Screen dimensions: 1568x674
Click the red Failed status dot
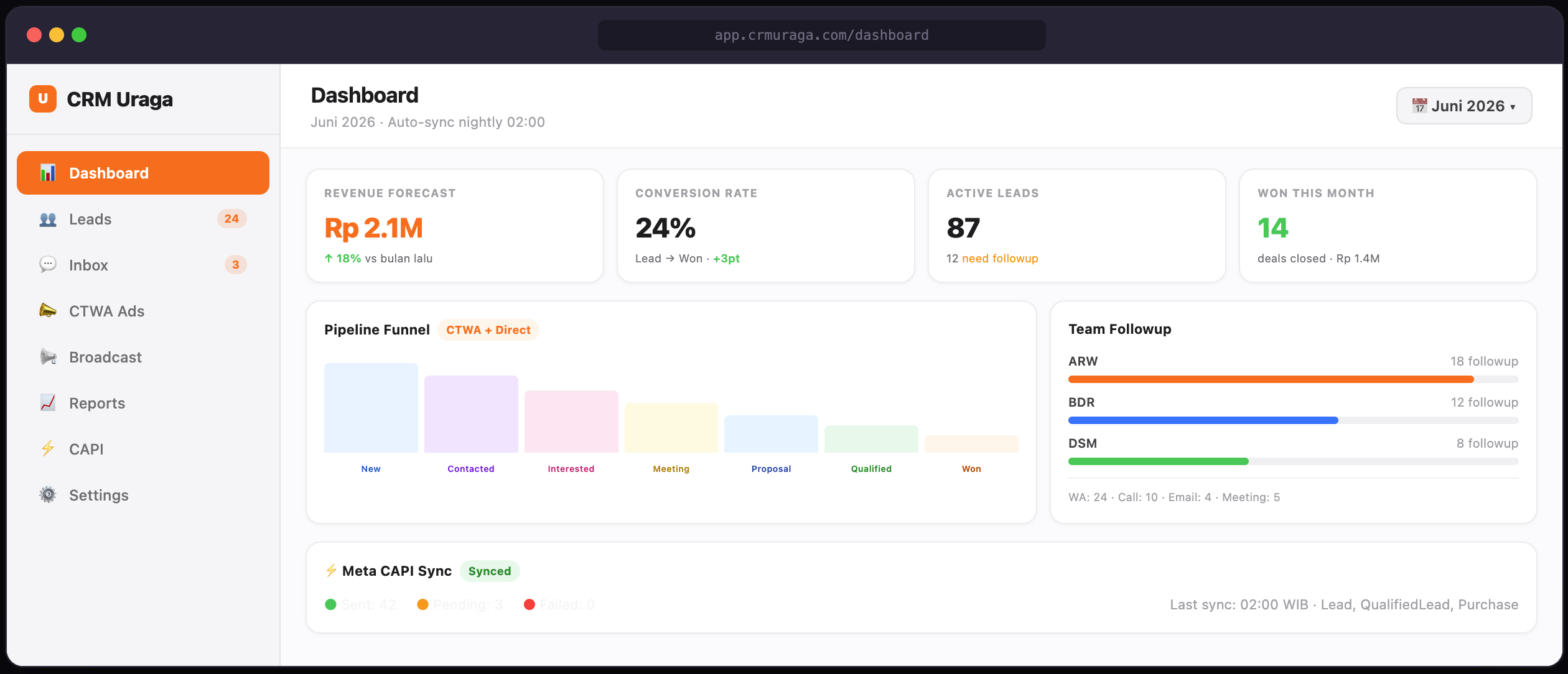point(530,604)
